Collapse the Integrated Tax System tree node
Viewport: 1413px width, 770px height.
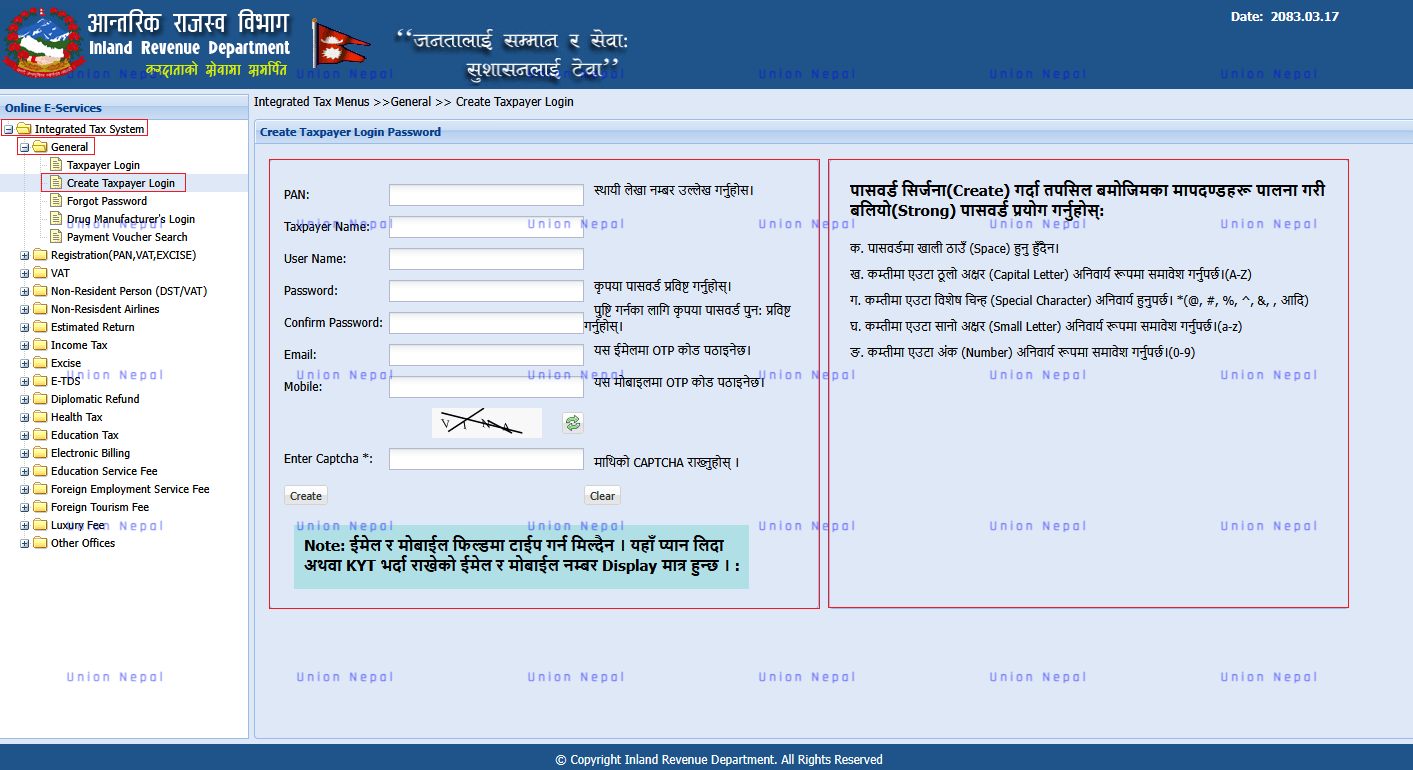tap(8, 129)
